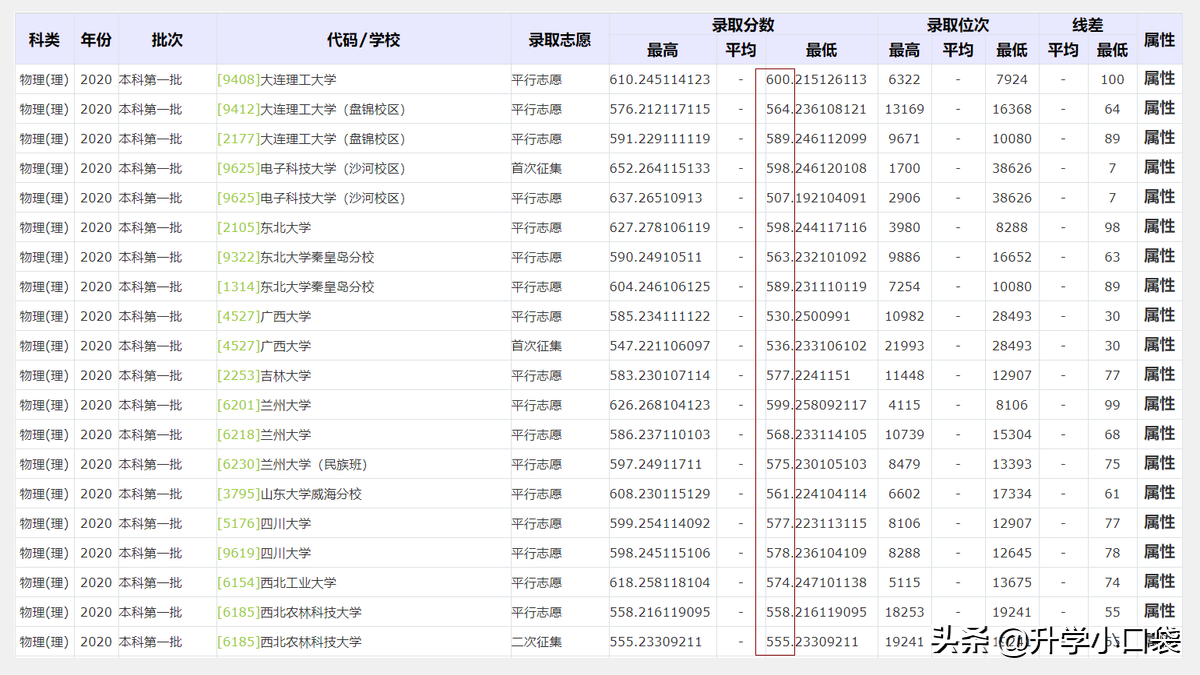Select the highest score 652.264115133
This screenshot has width=1200, height=675.
(x=660, y=169)
